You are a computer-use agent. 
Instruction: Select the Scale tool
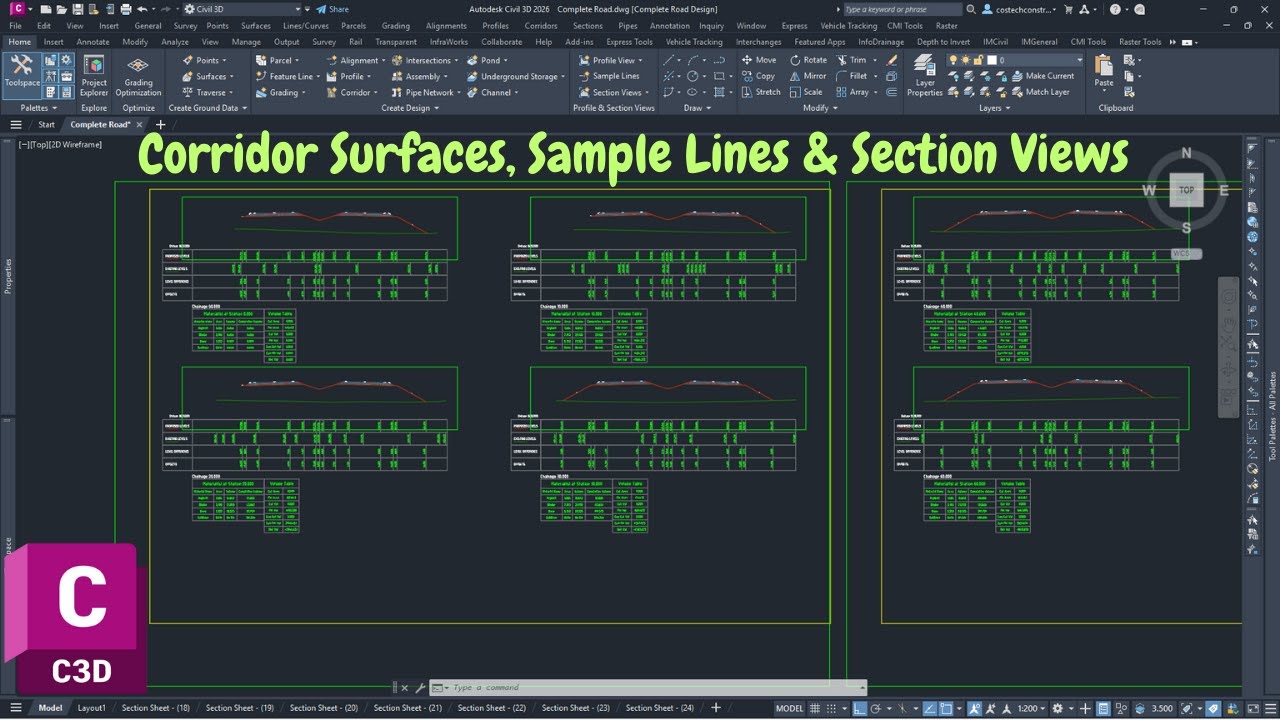pyautogui.click(x=805, y=92)
